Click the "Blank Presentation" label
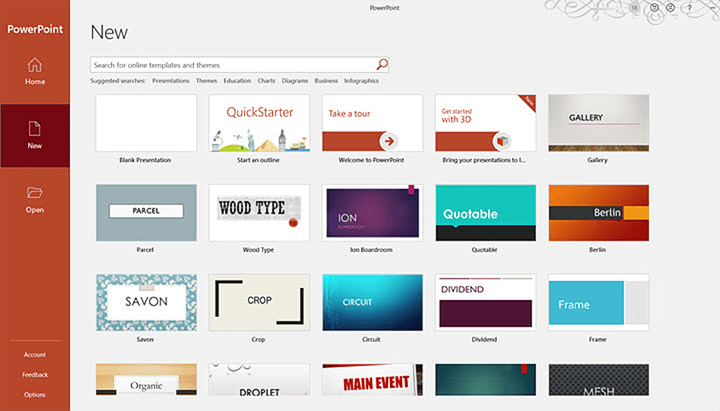Screen dimensions: 720x411 (x=145, y=160)
